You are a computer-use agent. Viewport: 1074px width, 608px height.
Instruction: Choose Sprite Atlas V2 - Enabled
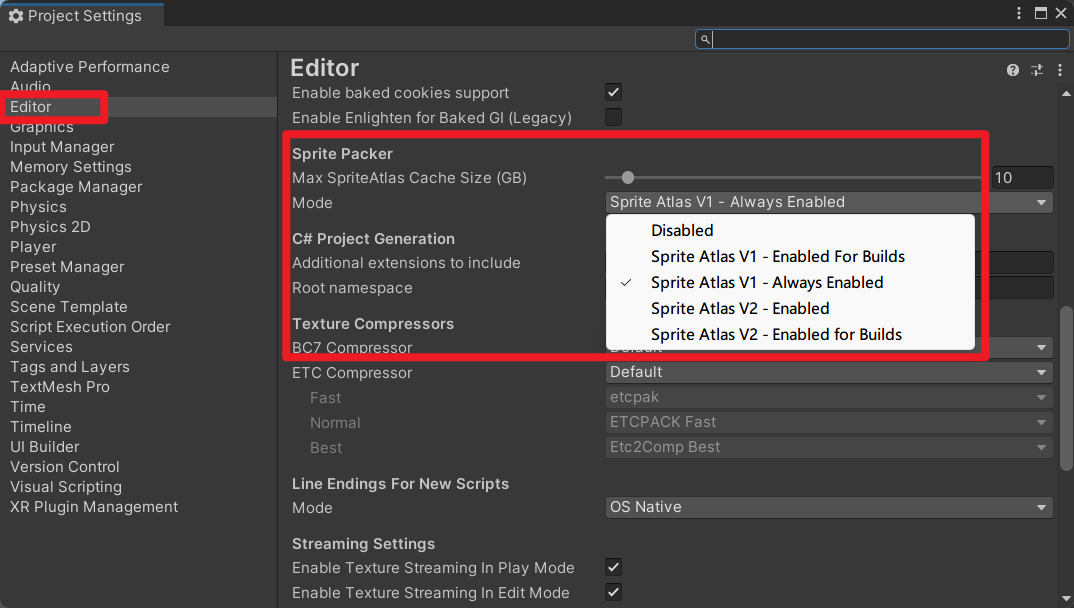[790, 308]
